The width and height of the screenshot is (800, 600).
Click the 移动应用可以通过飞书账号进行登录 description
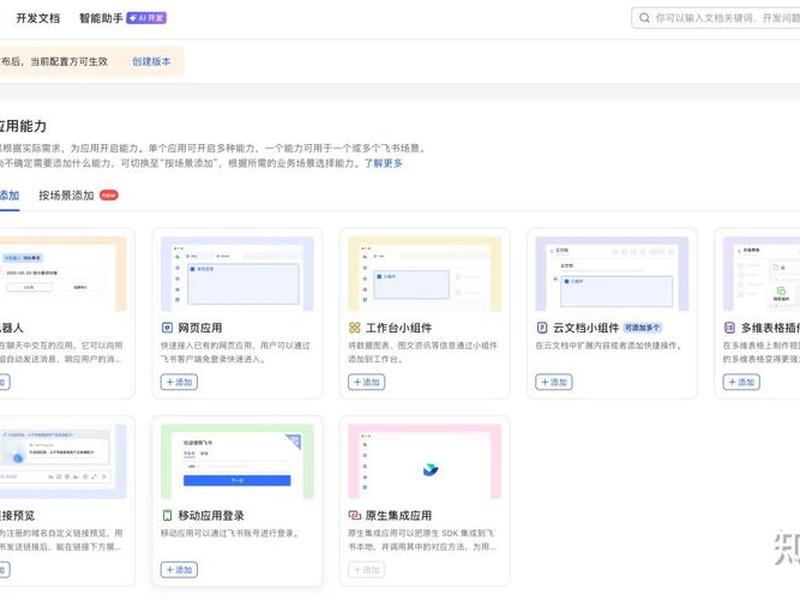(230, 533)
